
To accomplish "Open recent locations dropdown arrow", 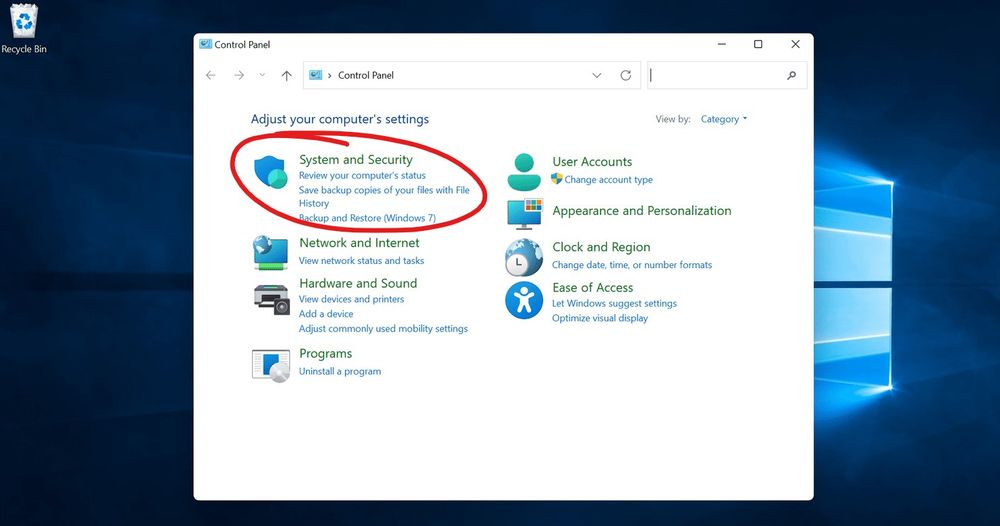I will point(262,75).
